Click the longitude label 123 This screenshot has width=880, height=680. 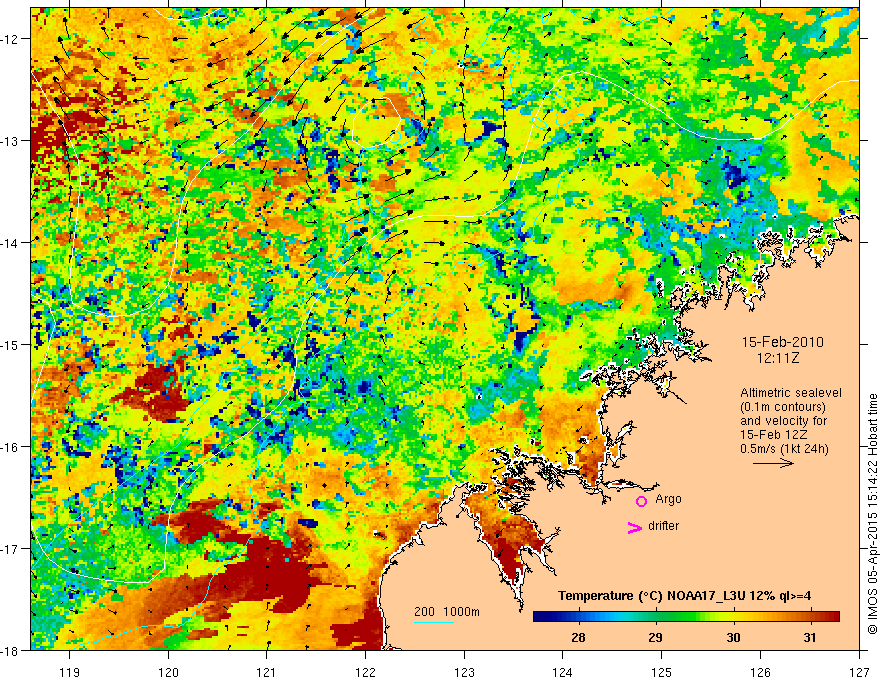click(464, 672)
